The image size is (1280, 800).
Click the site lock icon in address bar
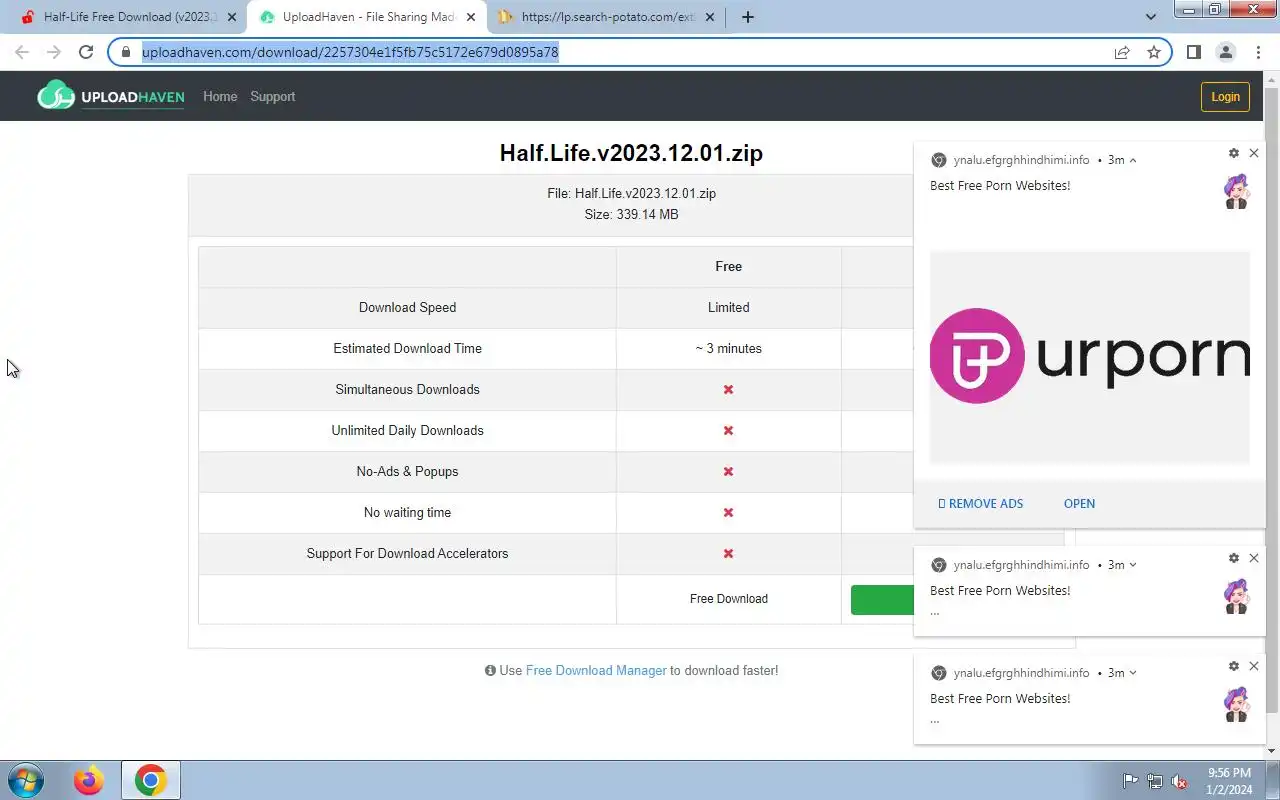click(x=126, y=52)
